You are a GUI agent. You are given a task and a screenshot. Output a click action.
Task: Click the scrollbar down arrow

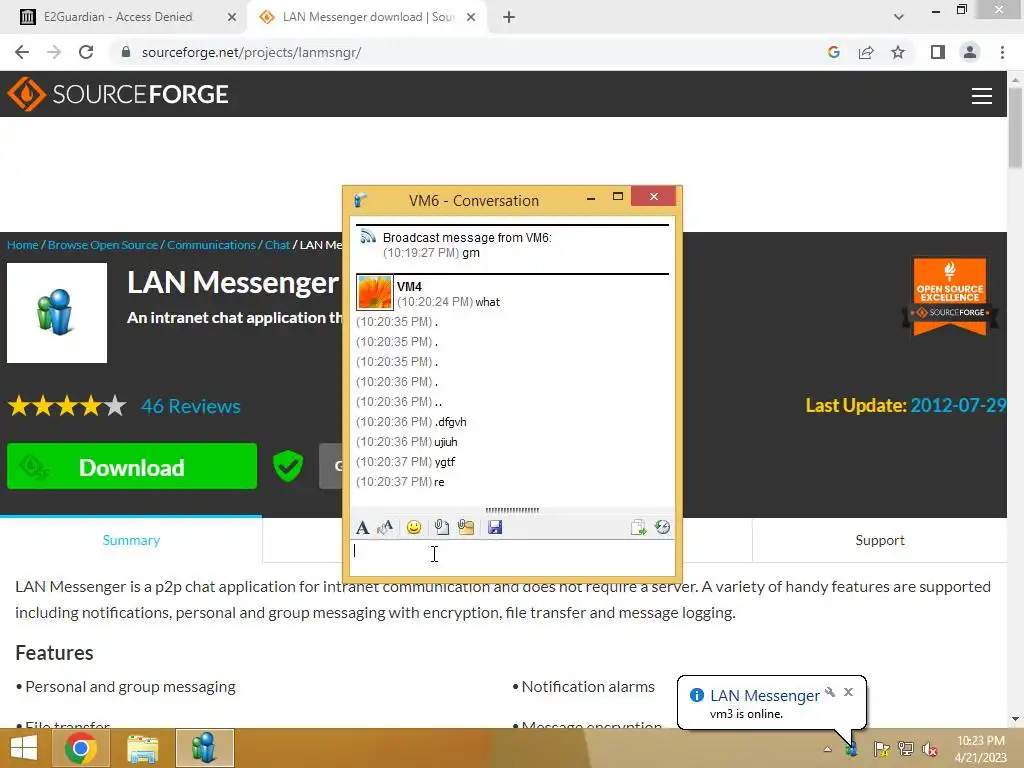tap(1015, 719)
